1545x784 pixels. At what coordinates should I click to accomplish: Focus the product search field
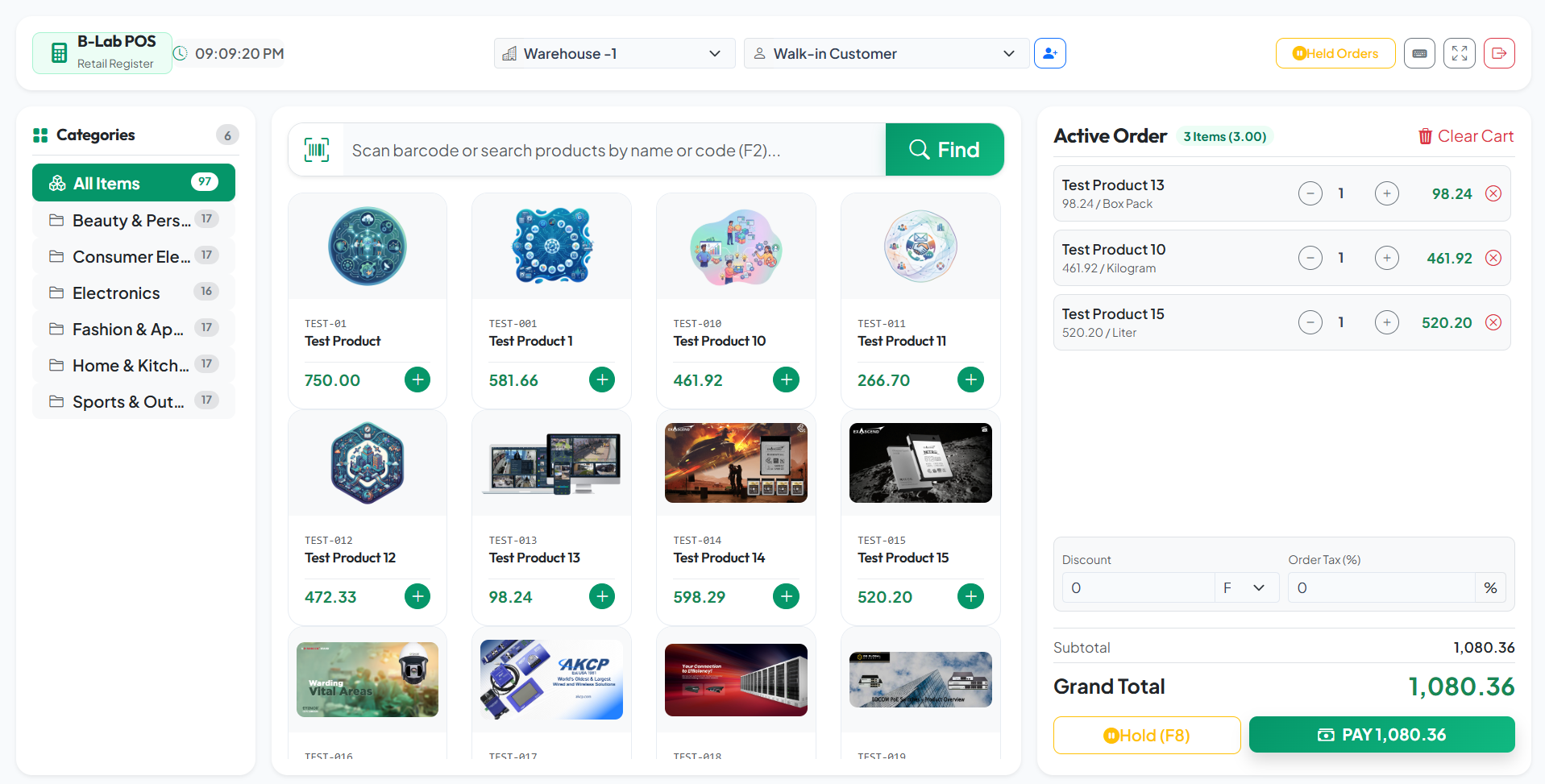614,150
